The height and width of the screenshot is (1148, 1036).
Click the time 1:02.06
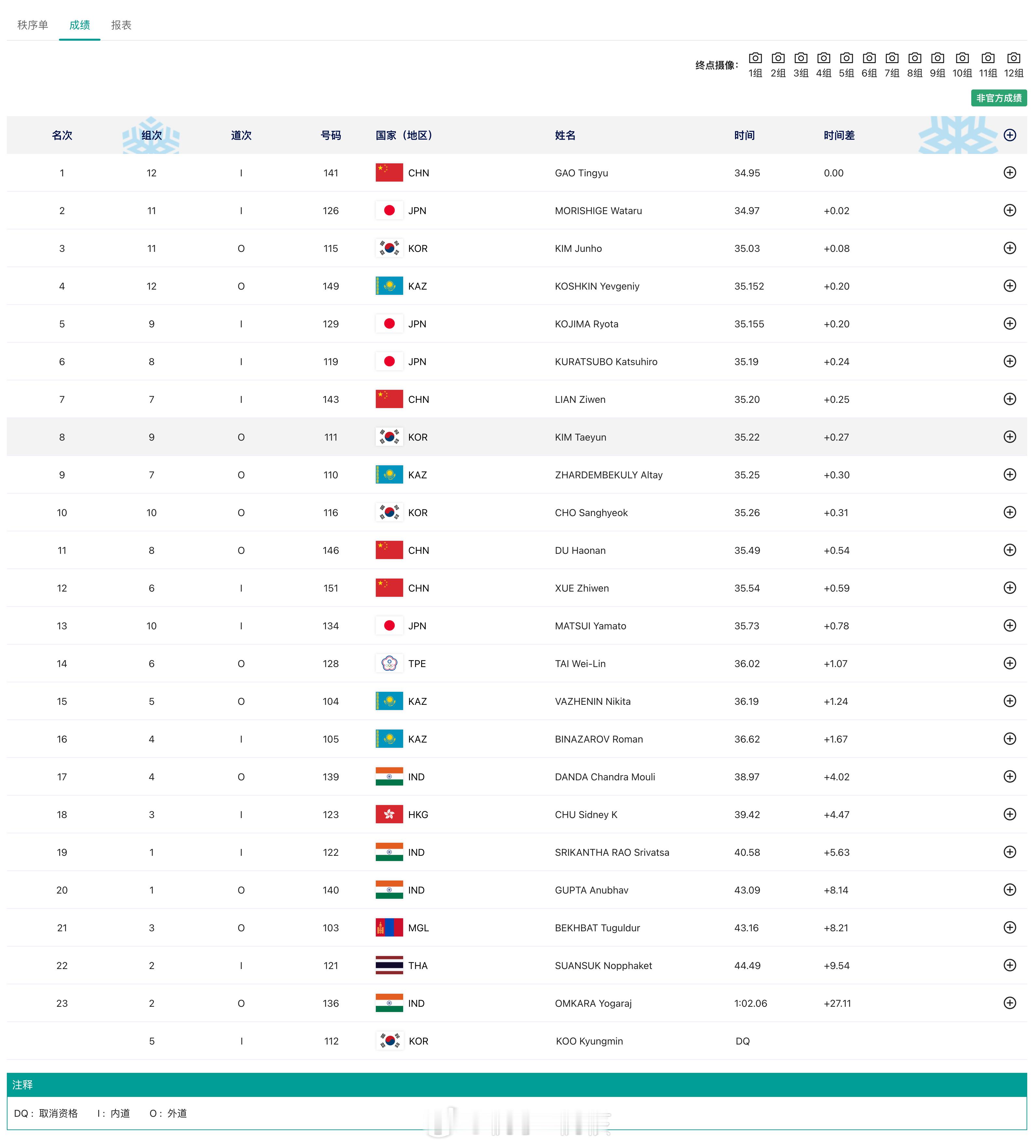click(750, 1004)
